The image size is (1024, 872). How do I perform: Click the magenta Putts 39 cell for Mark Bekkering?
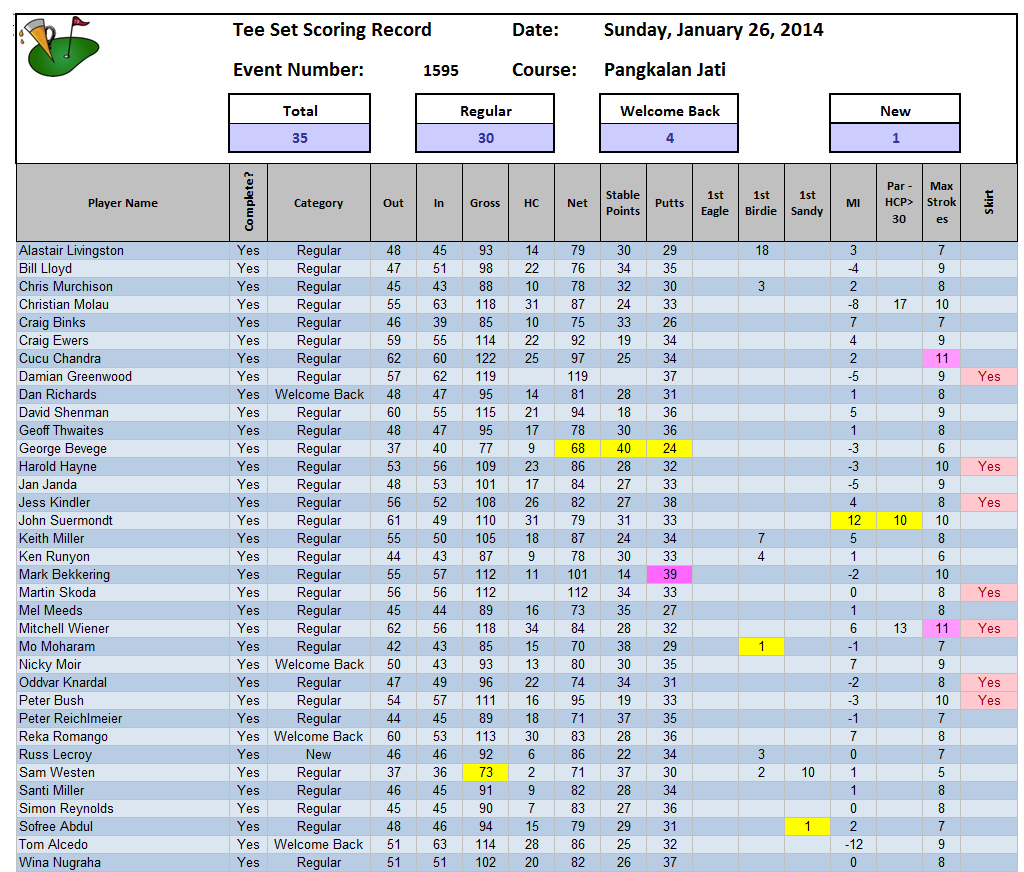[669, 575]
